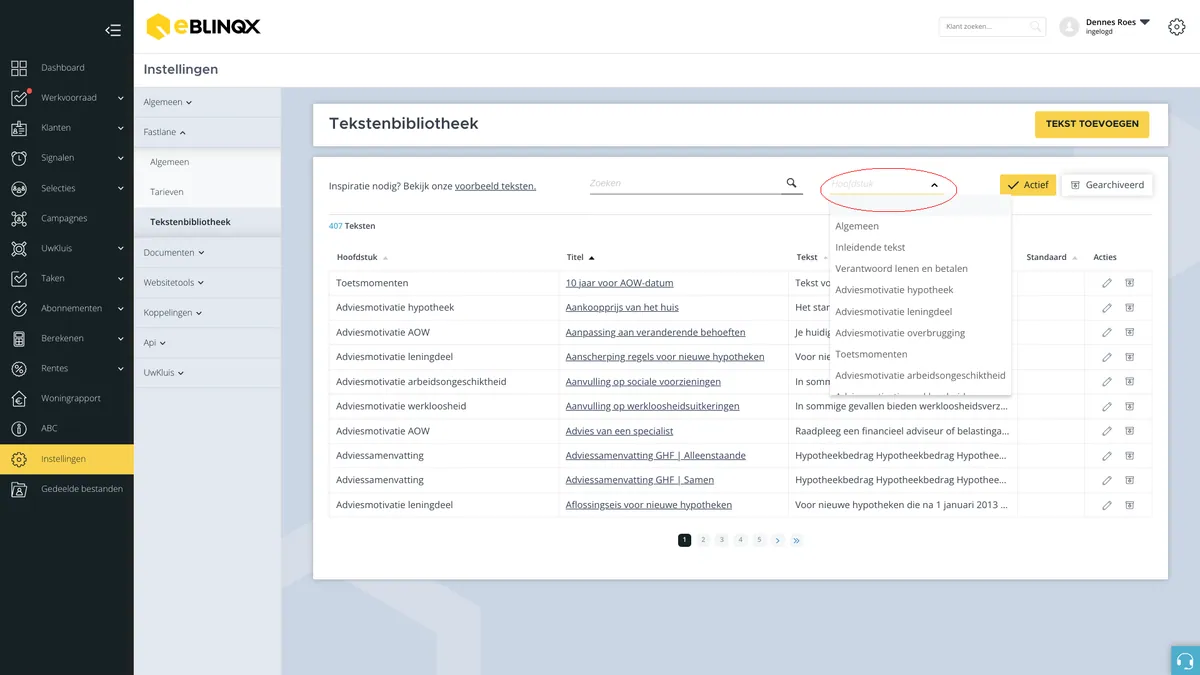Open Tarieven under Fastlane
Image resolution: width=1200 pixels, height=675 pixels.
[x=167, y=192]
